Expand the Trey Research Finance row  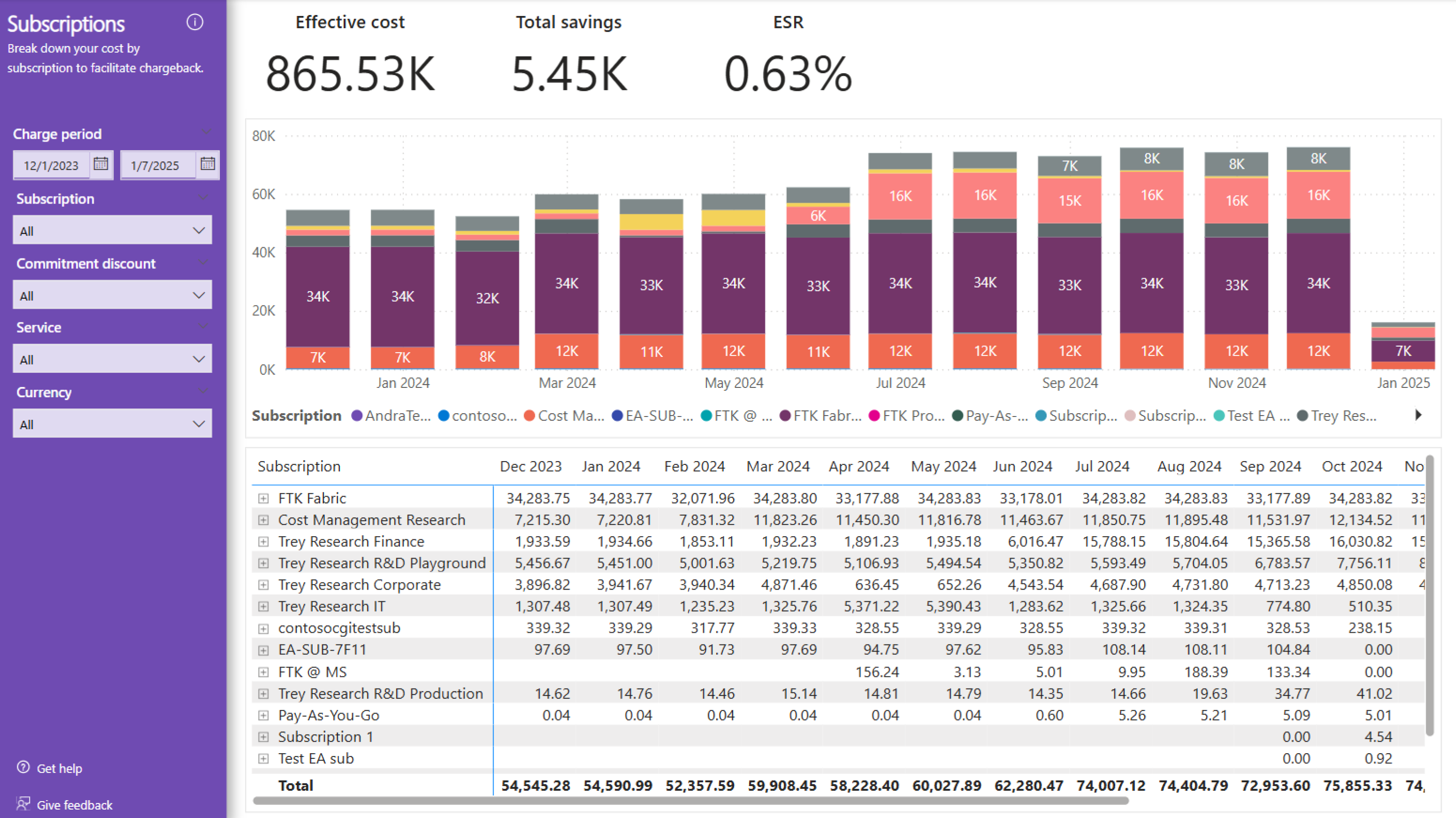point(263,541)
